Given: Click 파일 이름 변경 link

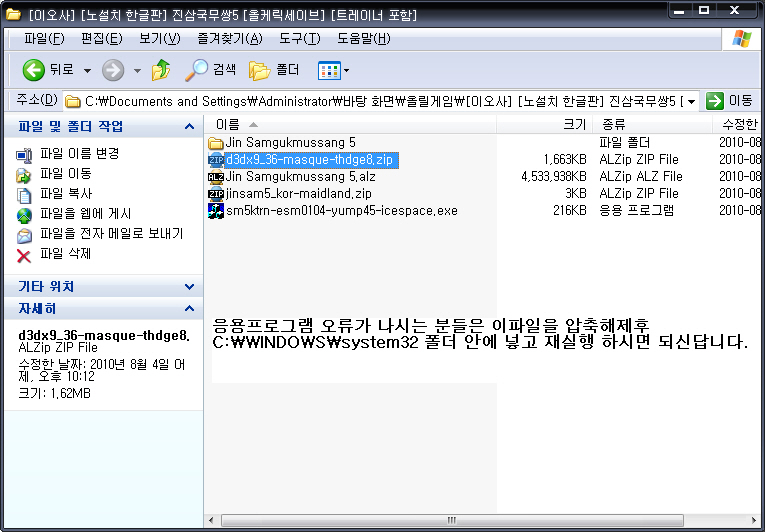Looking at the screenshot, I should pyautogui.click(x=80, y=154).
